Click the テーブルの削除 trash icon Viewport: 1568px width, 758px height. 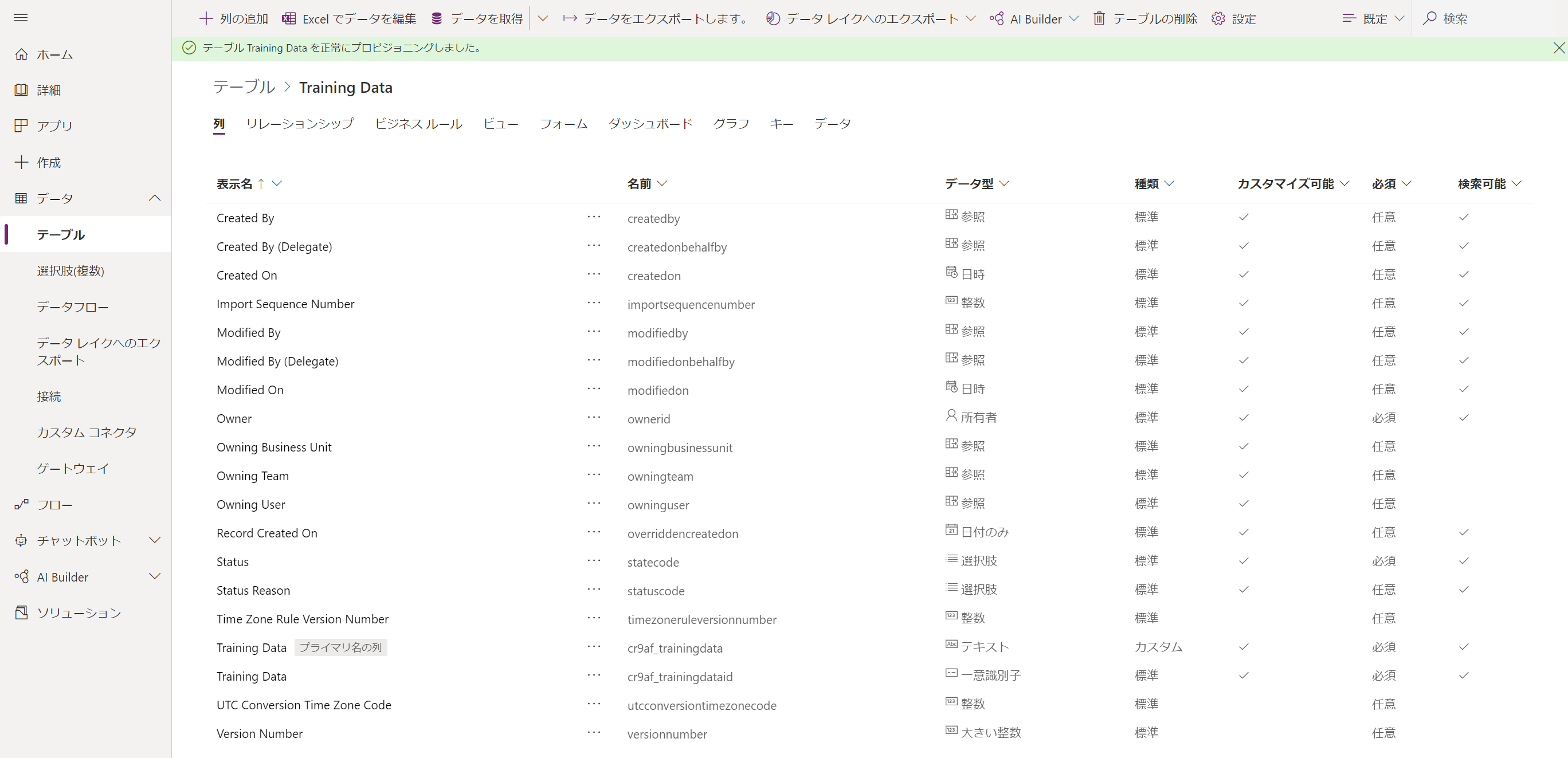click(1099, 19)
